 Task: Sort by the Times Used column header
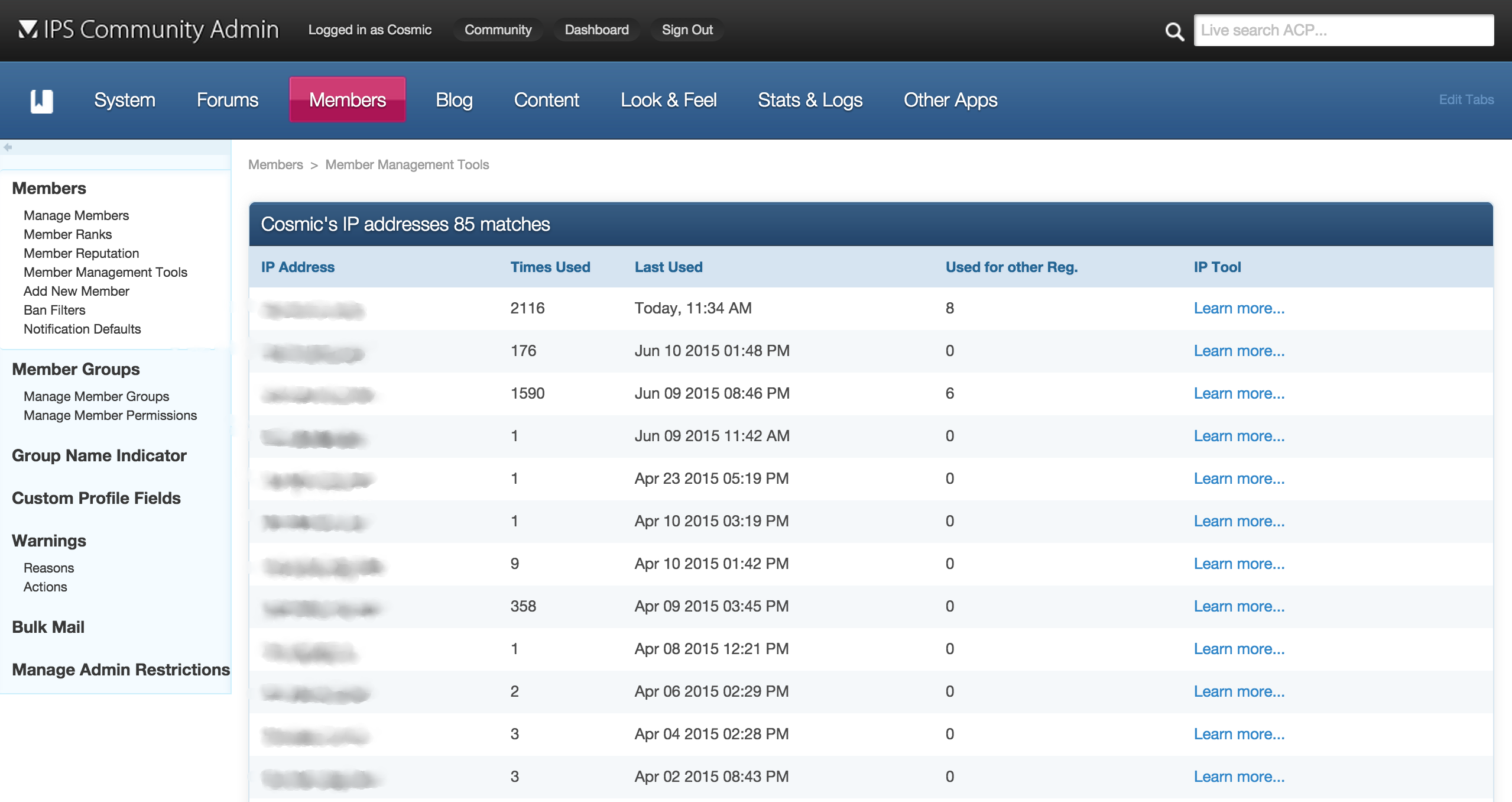(550, 267)
